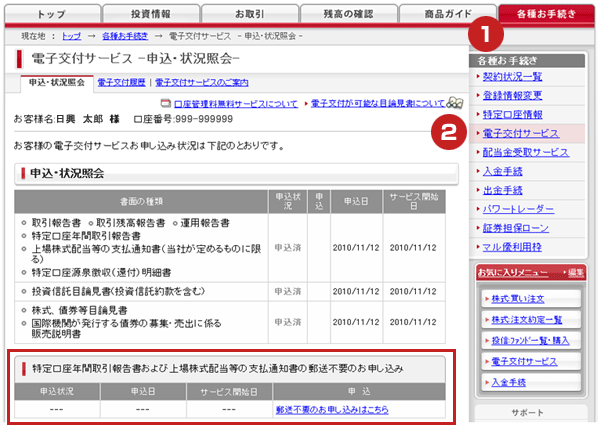Switch to the お取引 tab
The width and height of the screenshot is (600, 427).
click(x=250, y=14)
